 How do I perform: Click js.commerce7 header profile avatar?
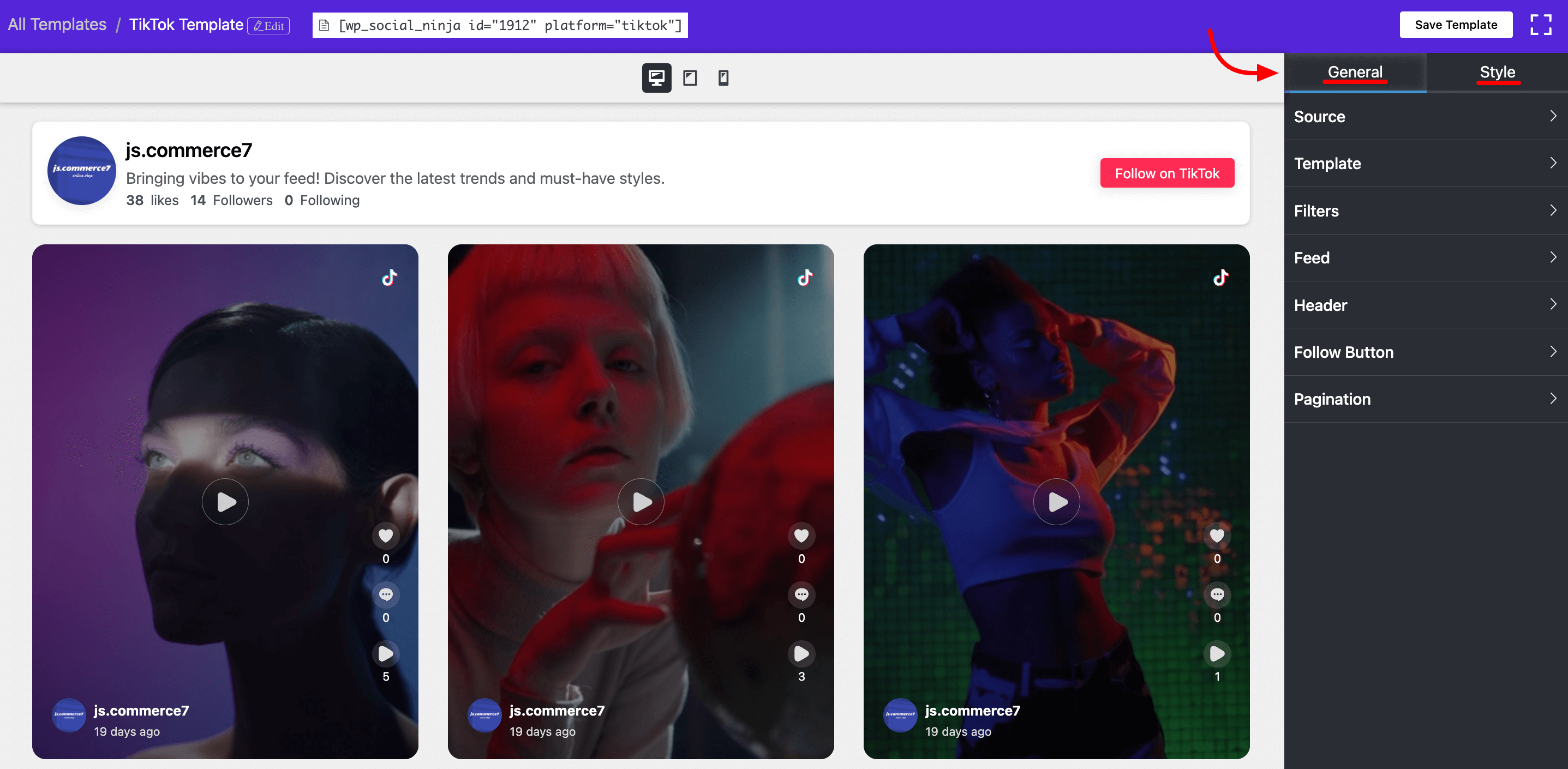click(82, 170)
